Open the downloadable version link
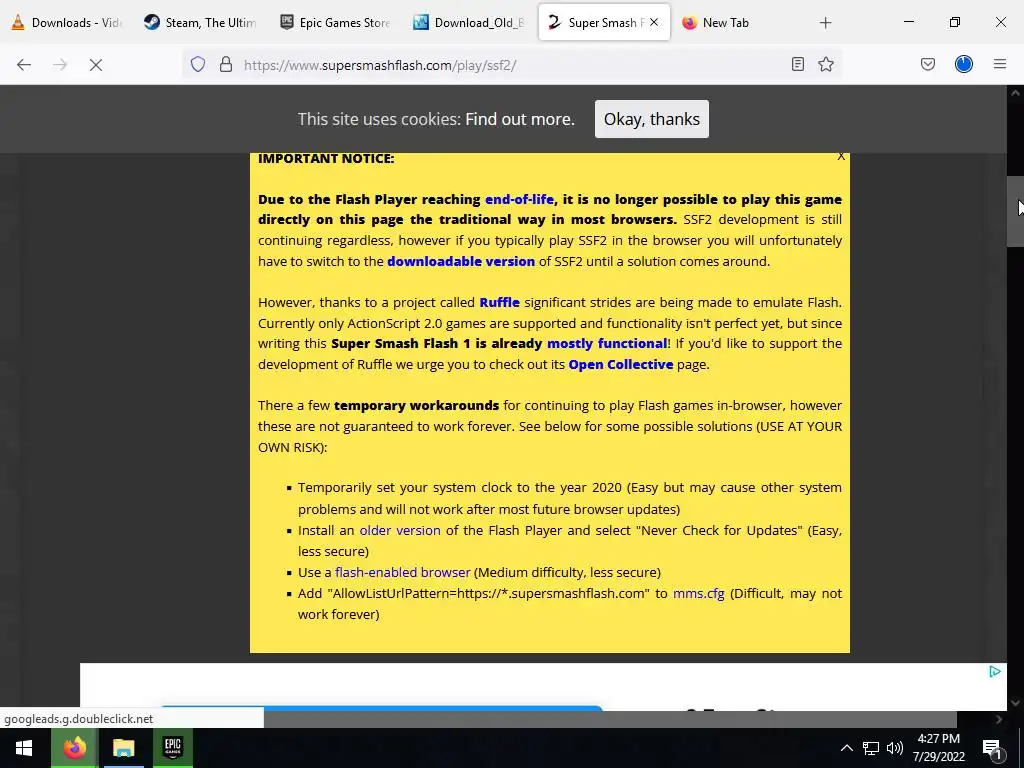1024x768 pixels. (461, 261)
